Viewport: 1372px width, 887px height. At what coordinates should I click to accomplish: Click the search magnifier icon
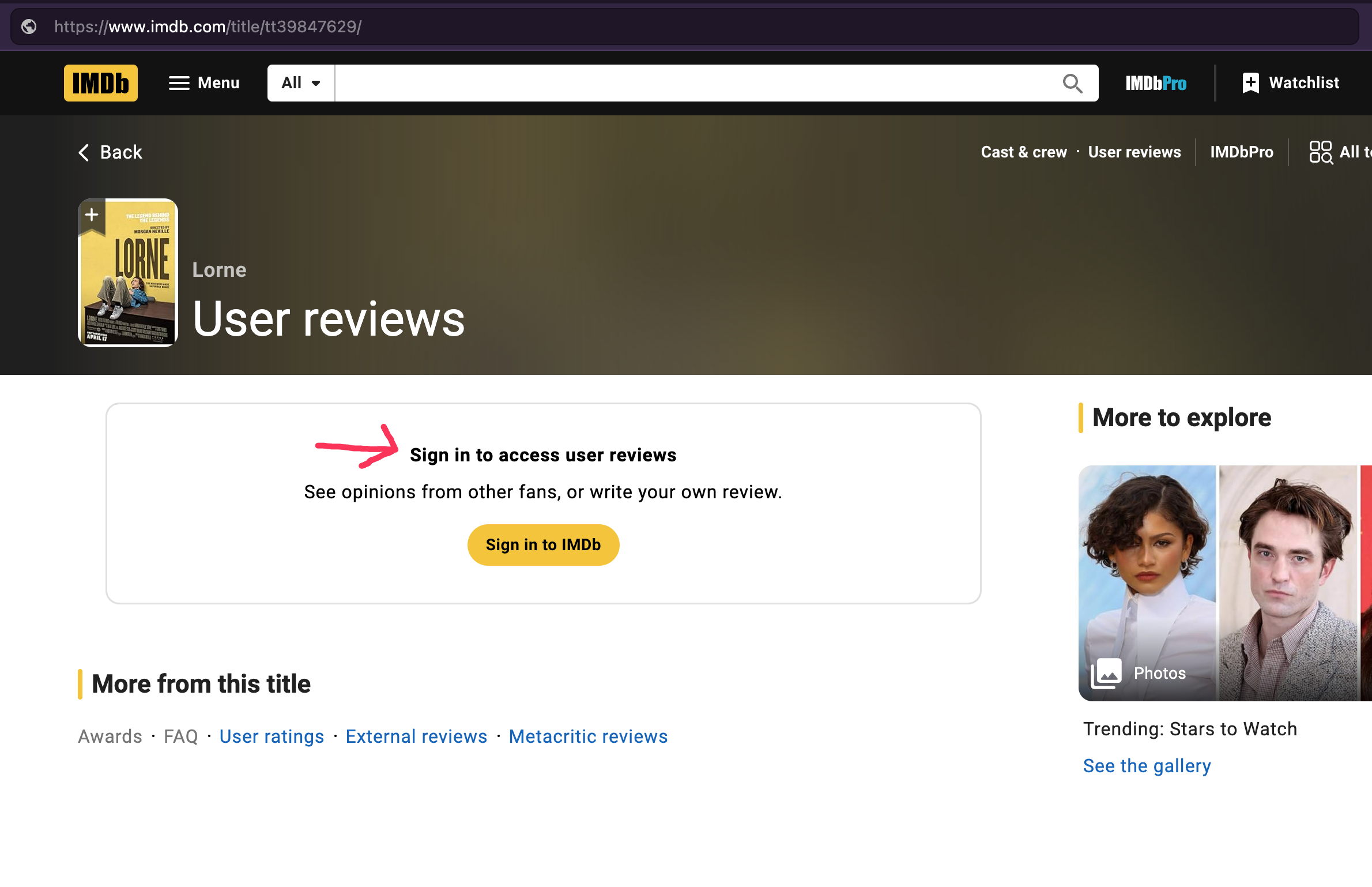coord(1072,83)
